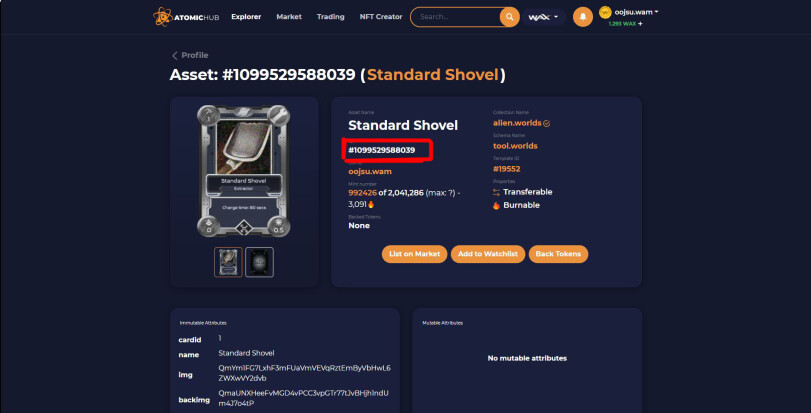Click mint number 992426
Screen dimensions: 811x413
tap(363, 193)
